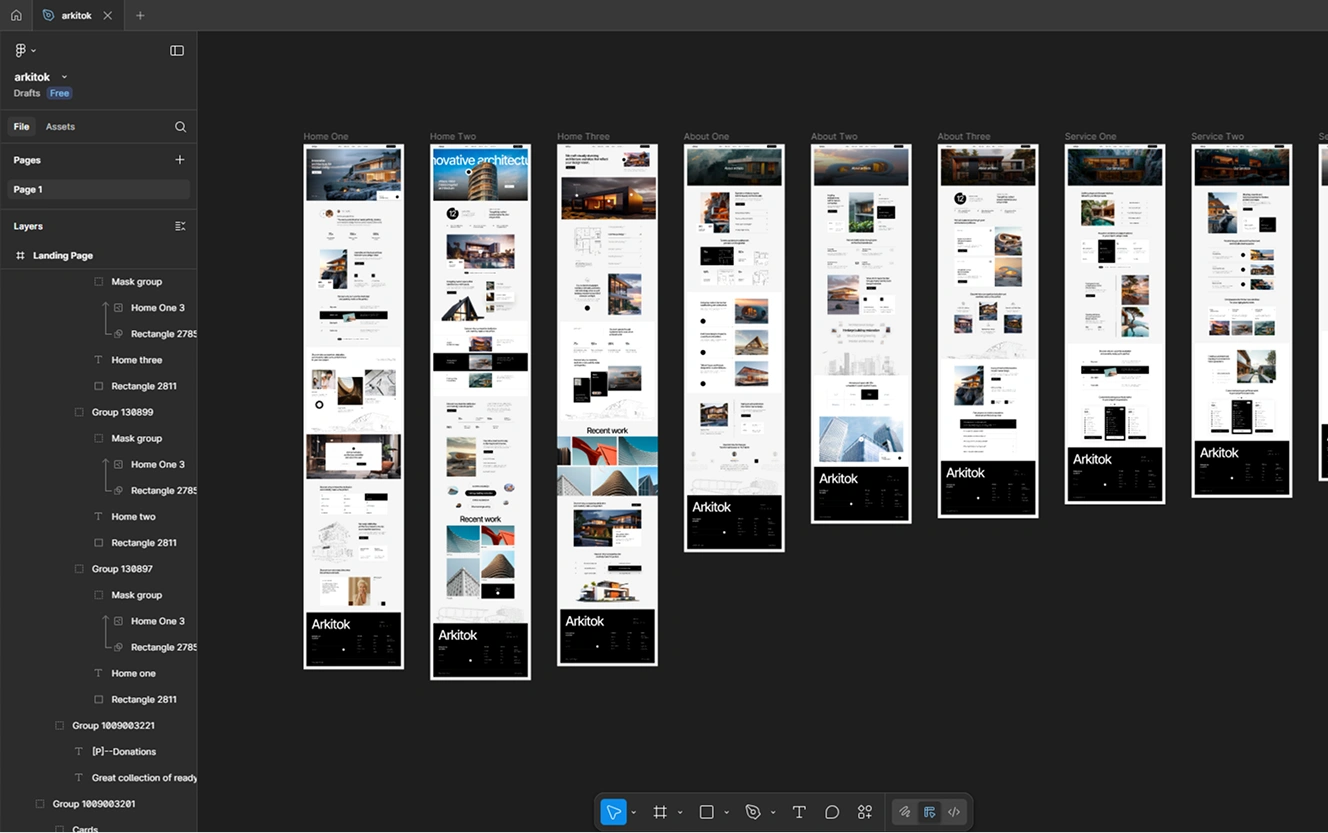Click group icon beside Group 1009003201
1328x833 pixels.
40,804
